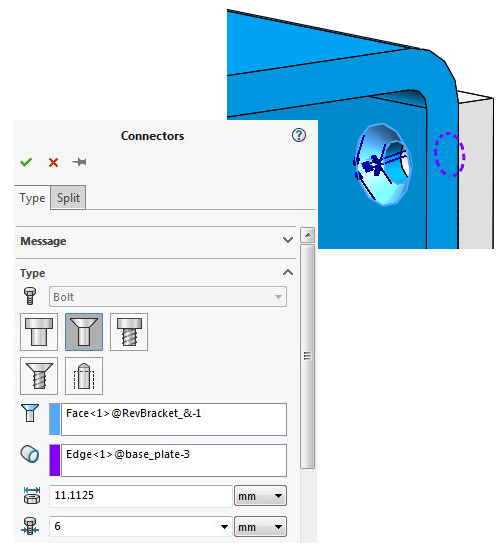496x550 pixels.
Task: Click the head diameter field showing 11.1125
Action: [x=141, y=496]
